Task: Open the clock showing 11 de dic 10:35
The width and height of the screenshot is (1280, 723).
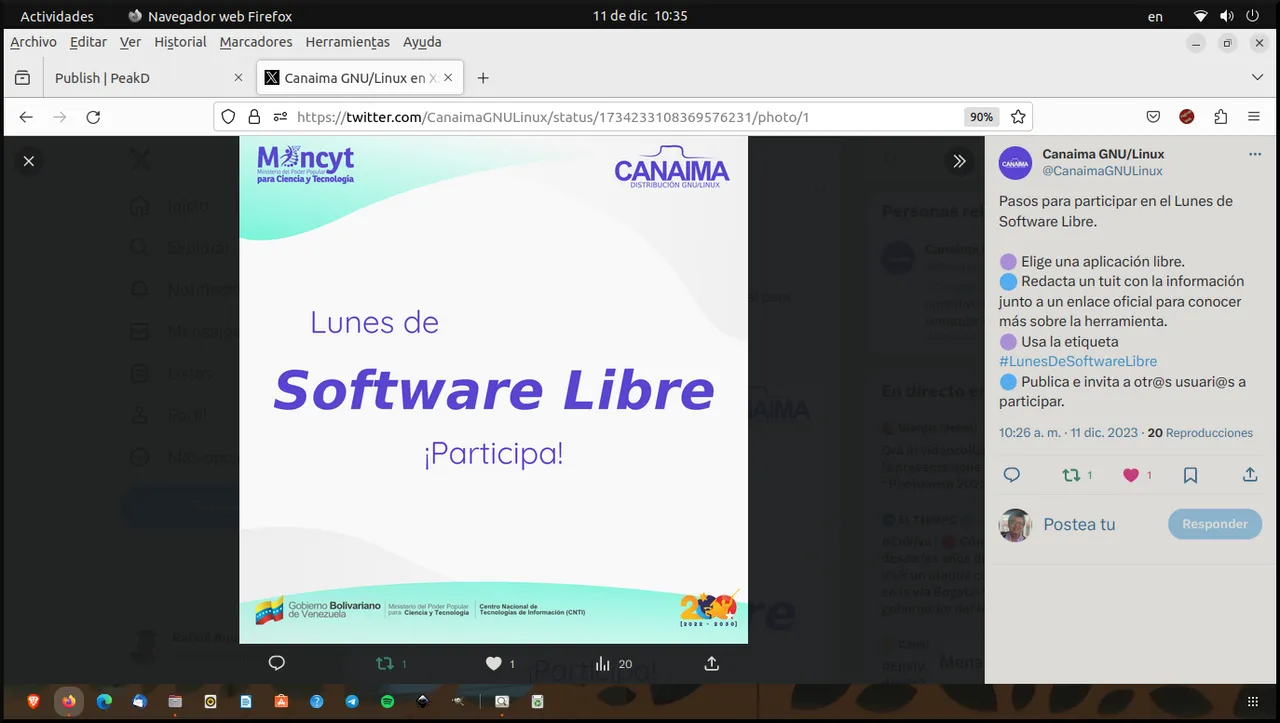Action: pyautogui.click(x=640, y=16)
